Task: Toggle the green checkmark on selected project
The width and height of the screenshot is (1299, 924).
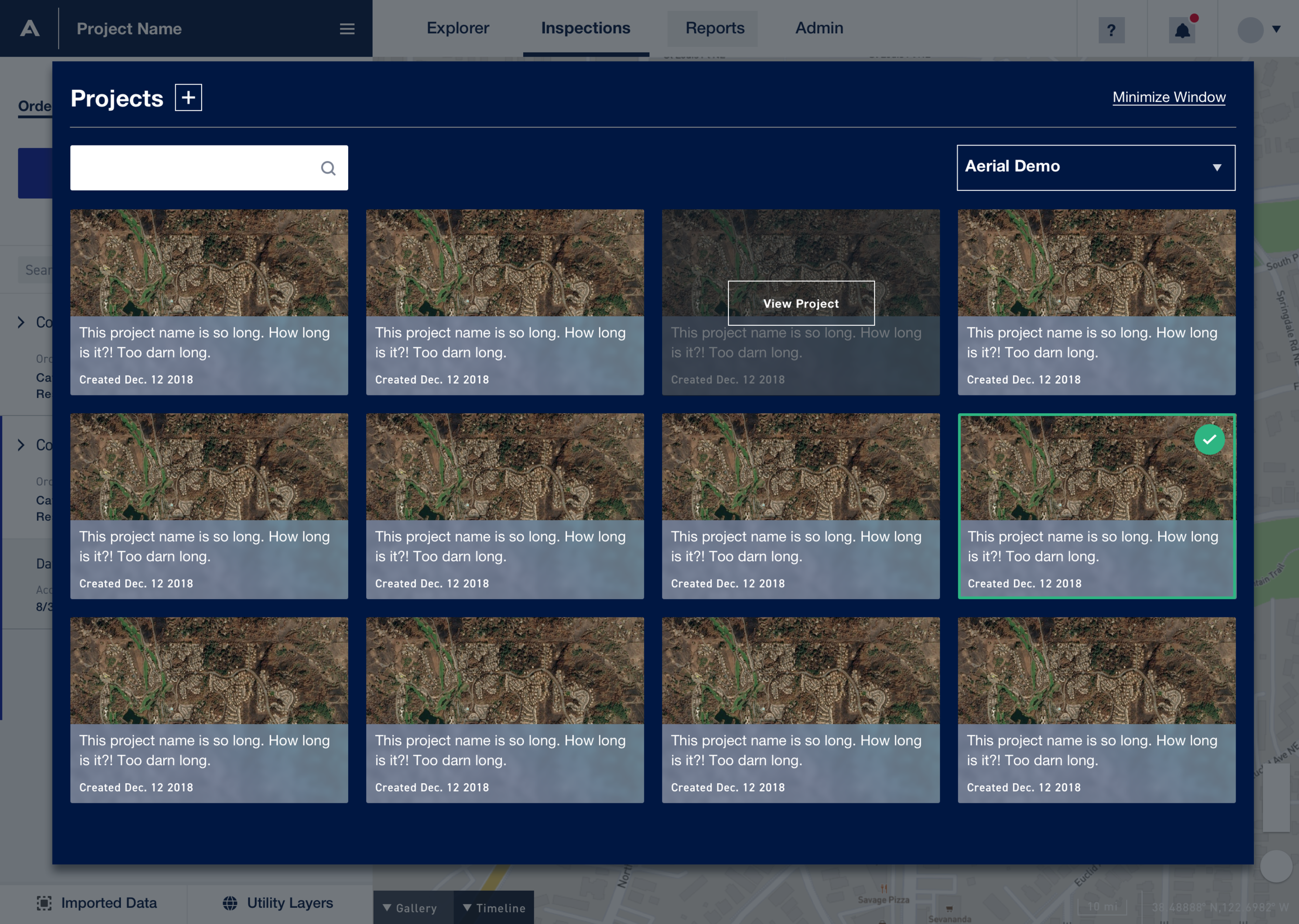Action: pos(1209,439)
